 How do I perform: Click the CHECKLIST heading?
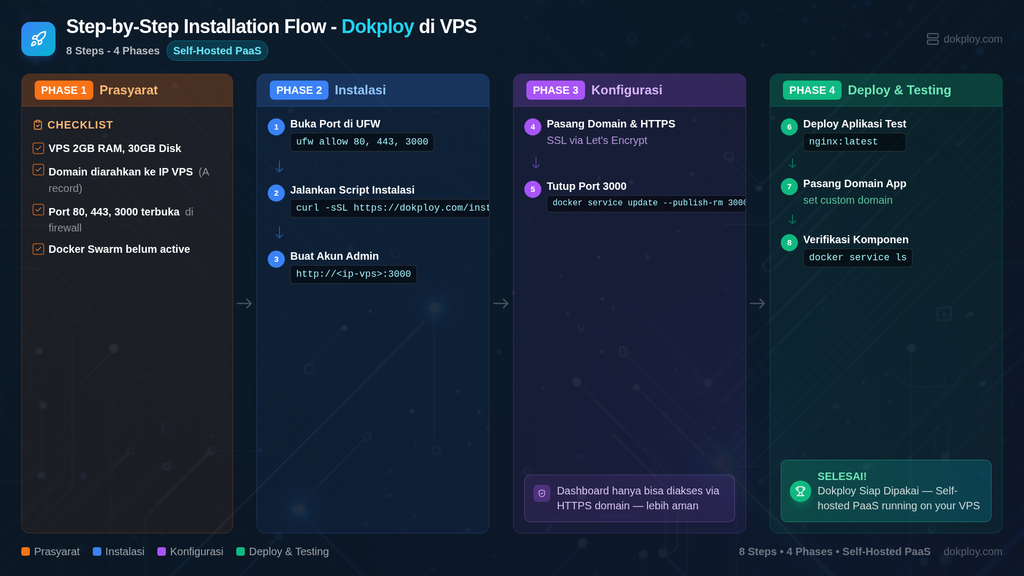click(80, 125)
